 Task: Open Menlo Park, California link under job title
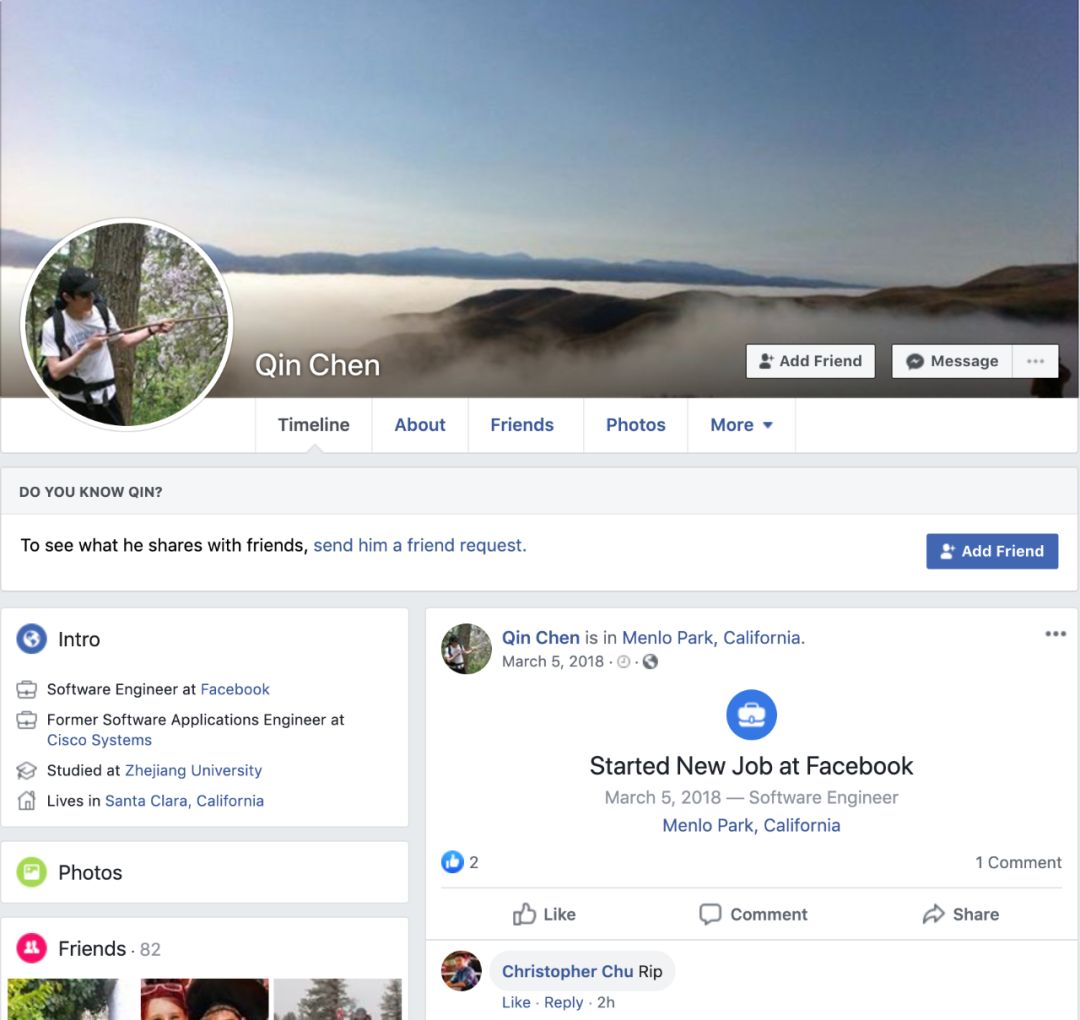click(751, 825)
